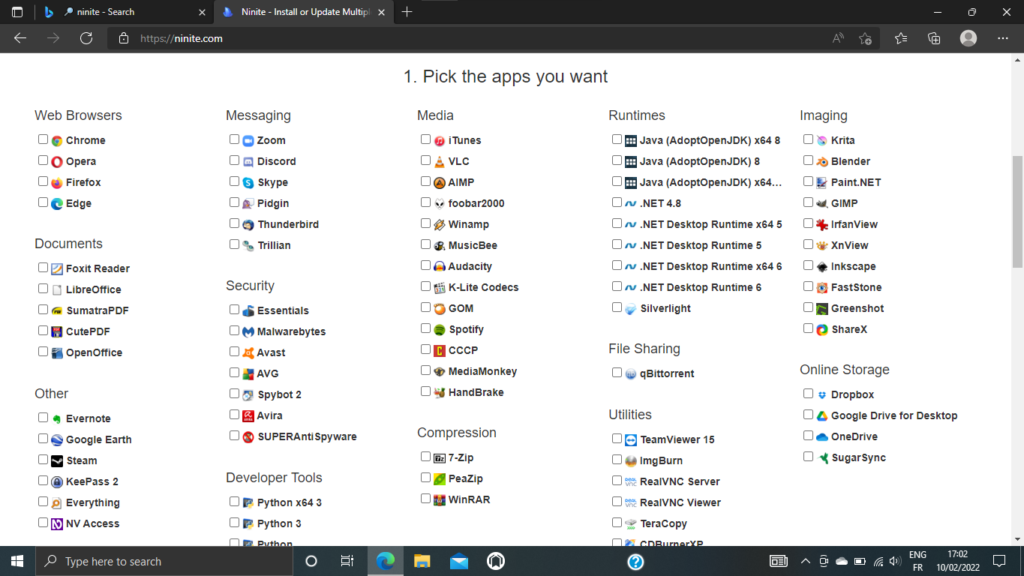Click the Paint.NET label
The width and height of the screenshot is (1024, 576).
[x=856, y=182]
